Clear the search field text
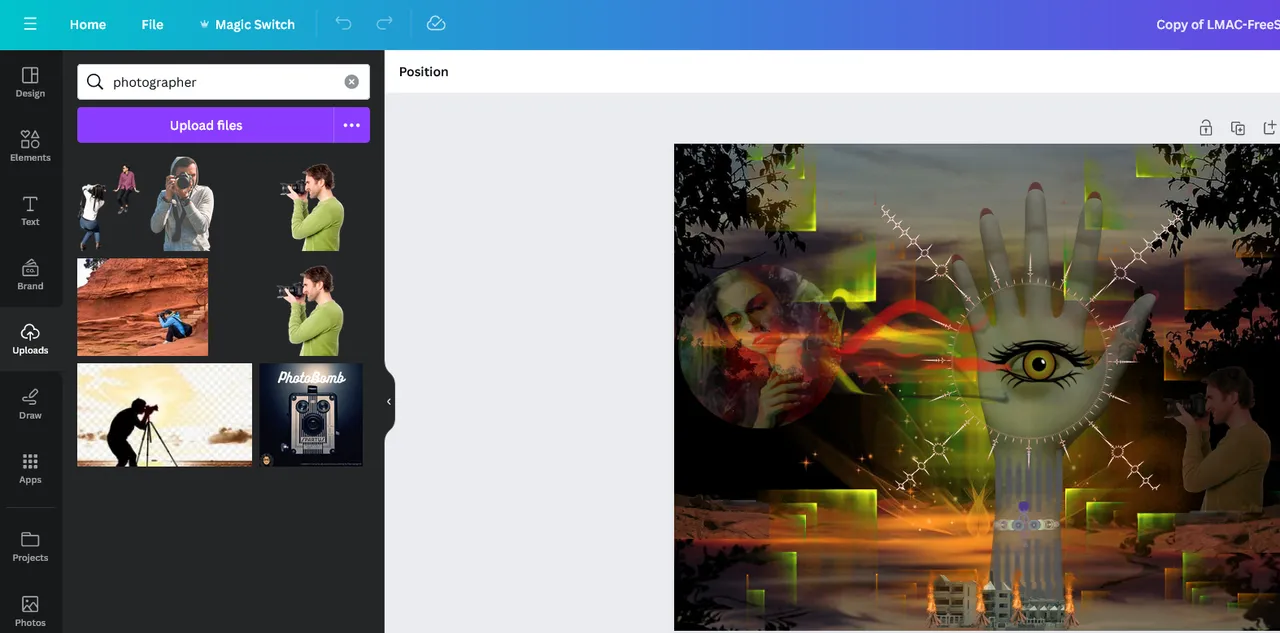The image size is (1280, 633). click(x=352, y=82)
